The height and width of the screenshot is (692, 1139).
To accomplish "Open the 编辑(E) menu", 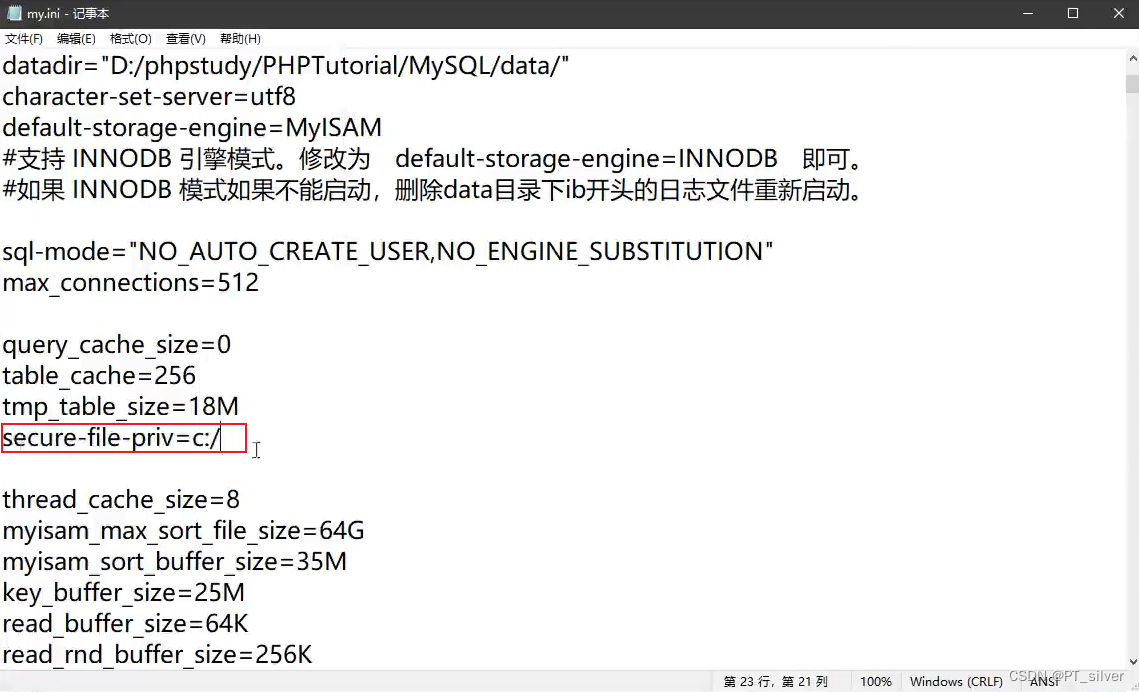I will pyautogui.click(x=76, y=38).
